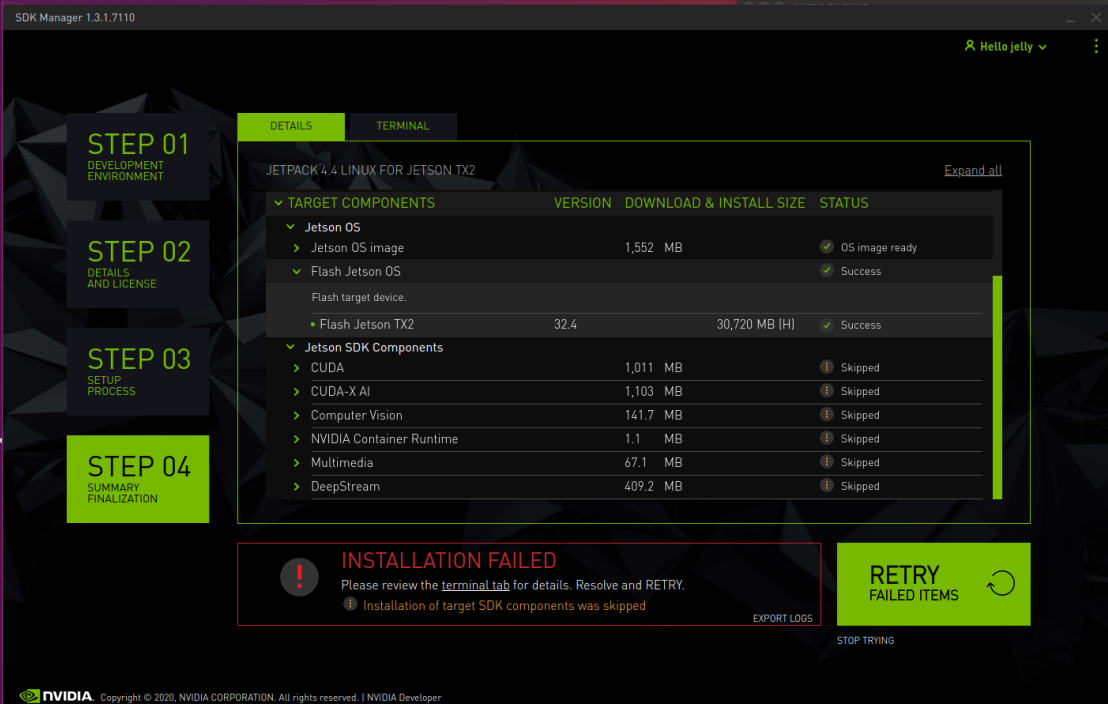Click the NVIDIA logo in footer

pyautogui.click(x=56, y=696)
